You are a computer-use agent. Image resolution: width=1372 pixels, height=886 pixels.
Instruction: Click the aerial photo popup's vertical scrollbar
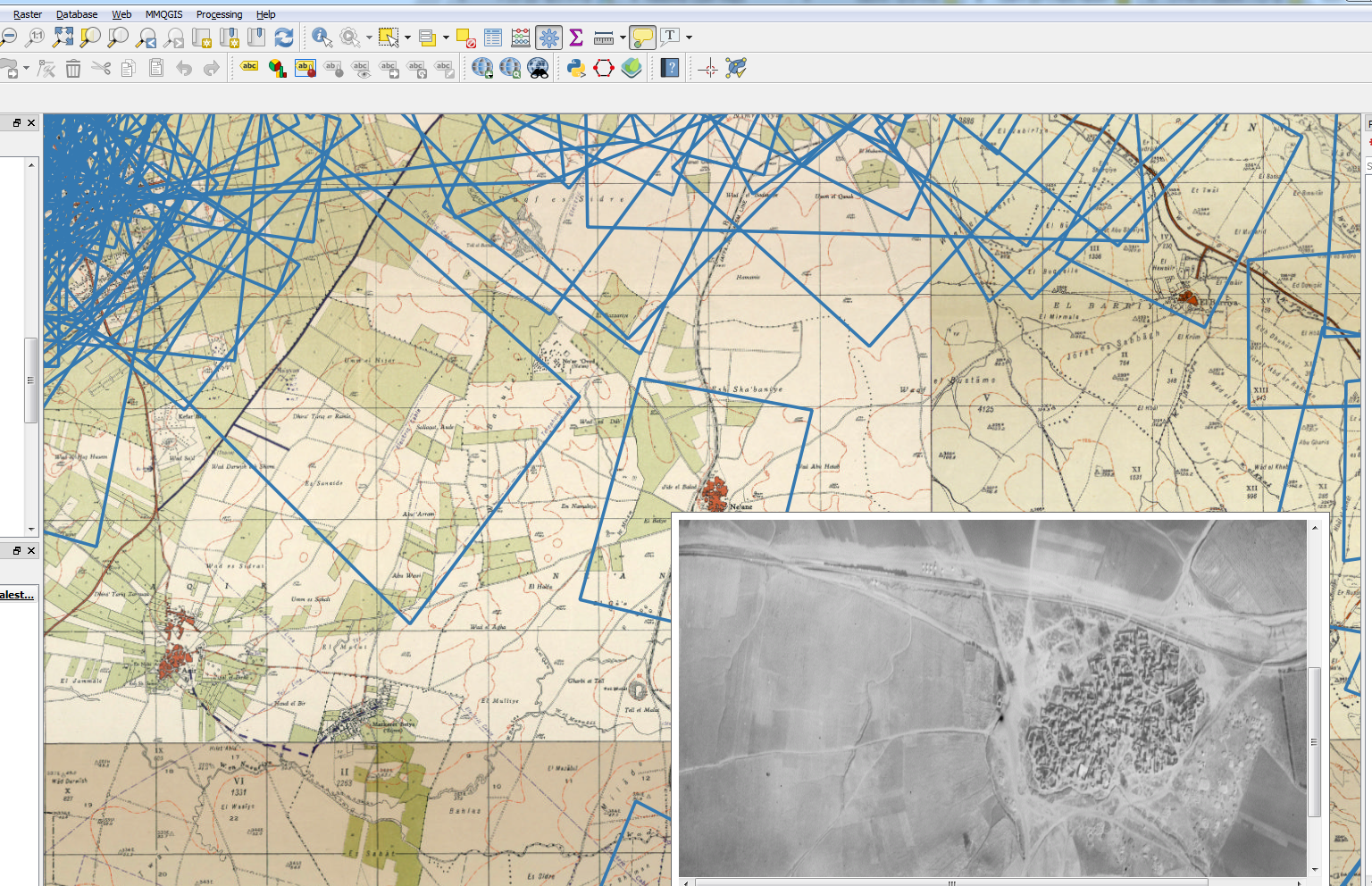(x=1314, y=741)
